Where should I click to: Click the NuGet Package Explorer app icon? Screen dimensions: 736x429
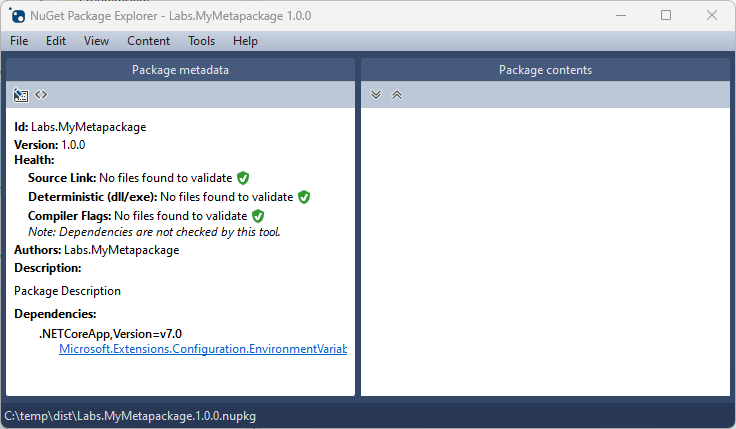[17, 15]
